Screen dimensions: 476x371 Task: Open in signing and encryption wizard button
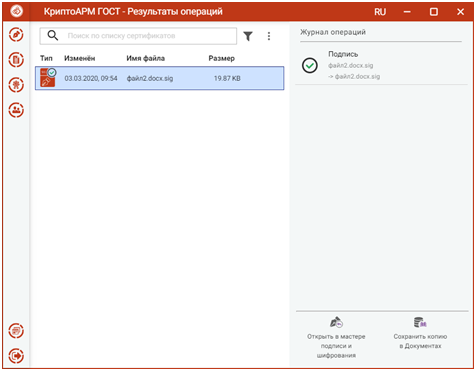[x=336, y=337]
